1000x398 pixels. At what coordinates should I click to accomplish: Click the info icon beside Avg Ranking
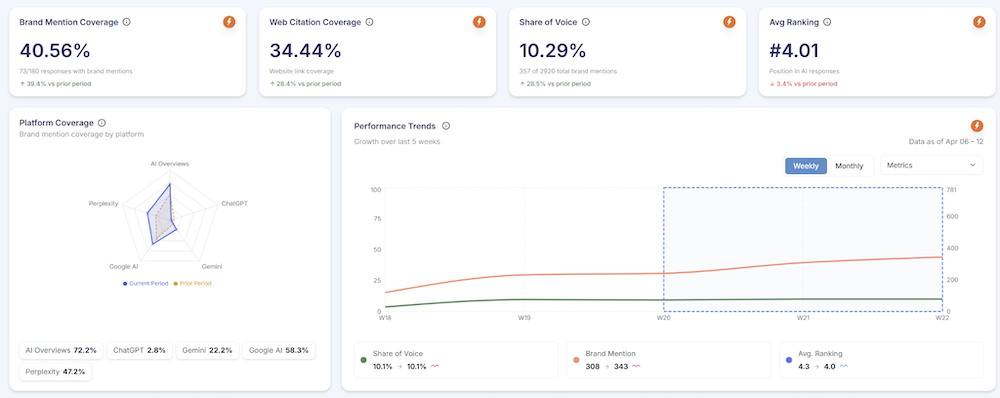[x=827, y=22]
